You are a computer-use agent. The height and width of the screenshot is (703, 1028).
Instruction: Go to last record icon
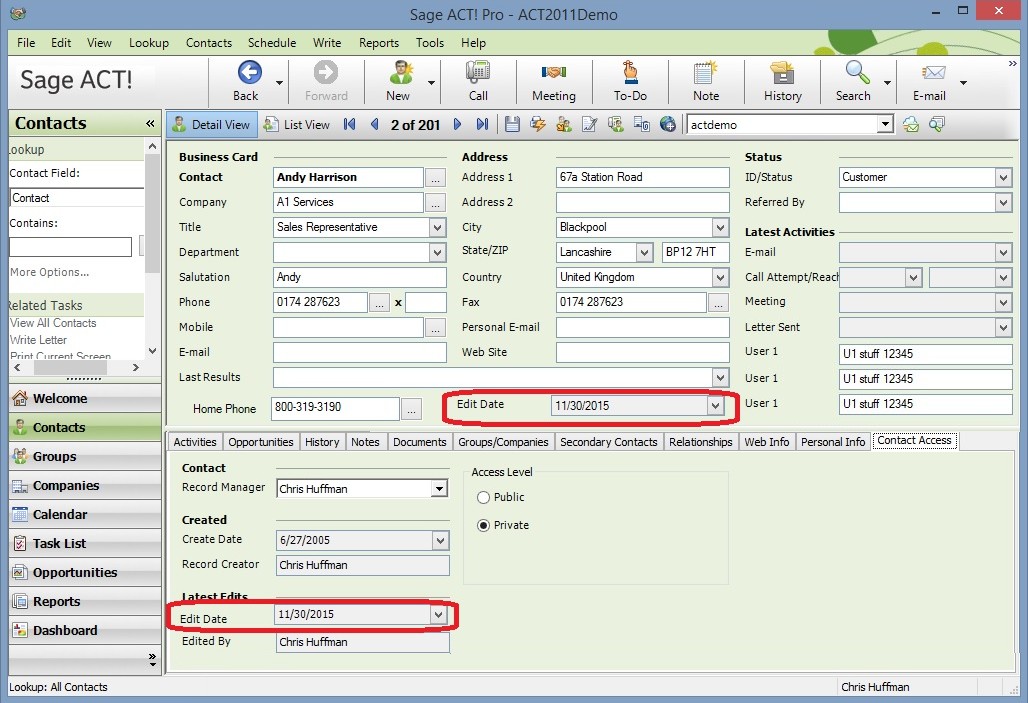(x=483, y=124)
